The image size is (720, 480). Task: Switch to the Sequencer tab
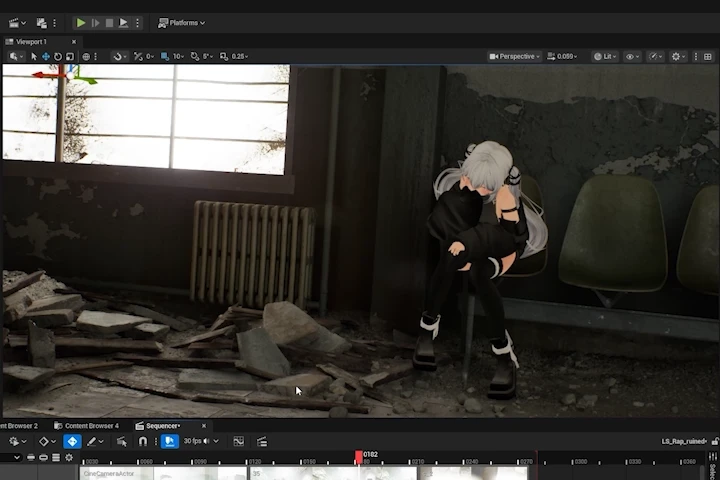click(163, 426)
